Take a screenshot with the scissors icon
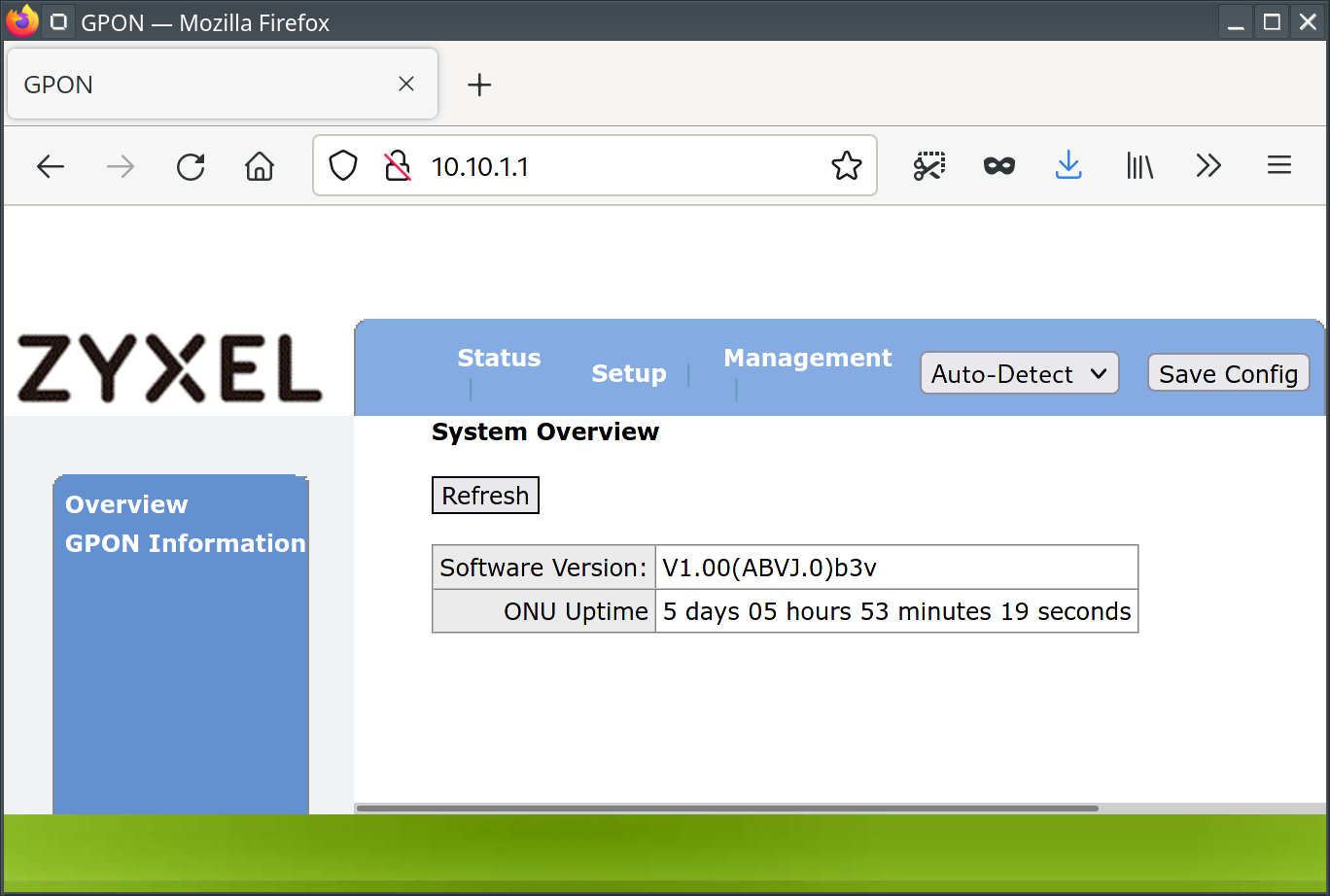The image size is (1330, 896). coord(929,167)
